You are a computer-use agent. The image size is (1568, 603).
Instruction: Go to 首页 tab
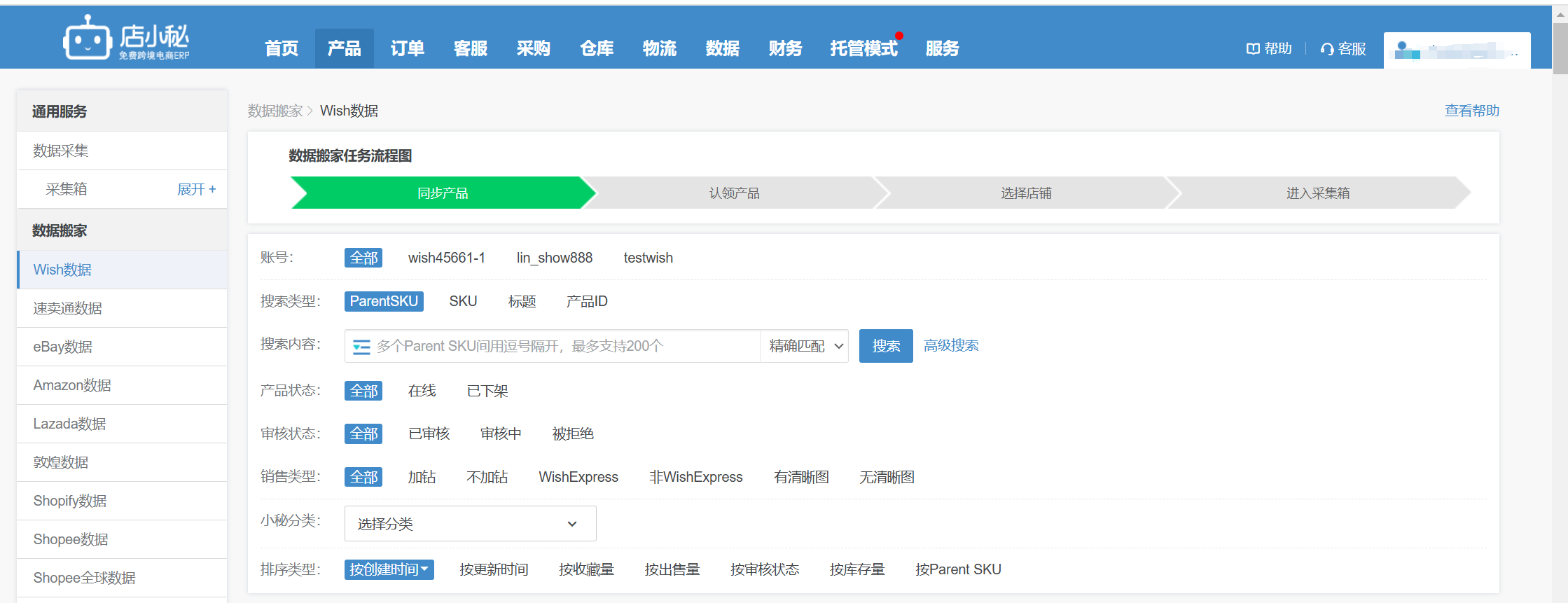[282, 48]
